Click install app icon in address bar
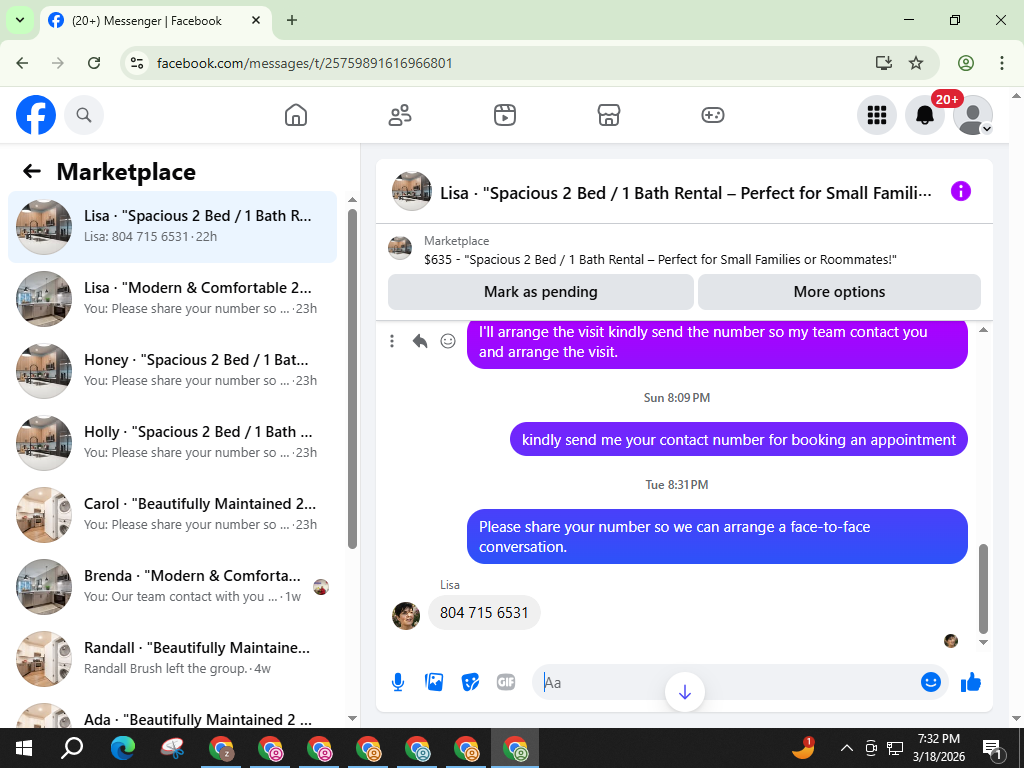The image size is (1024, 768). click(884, 63)
